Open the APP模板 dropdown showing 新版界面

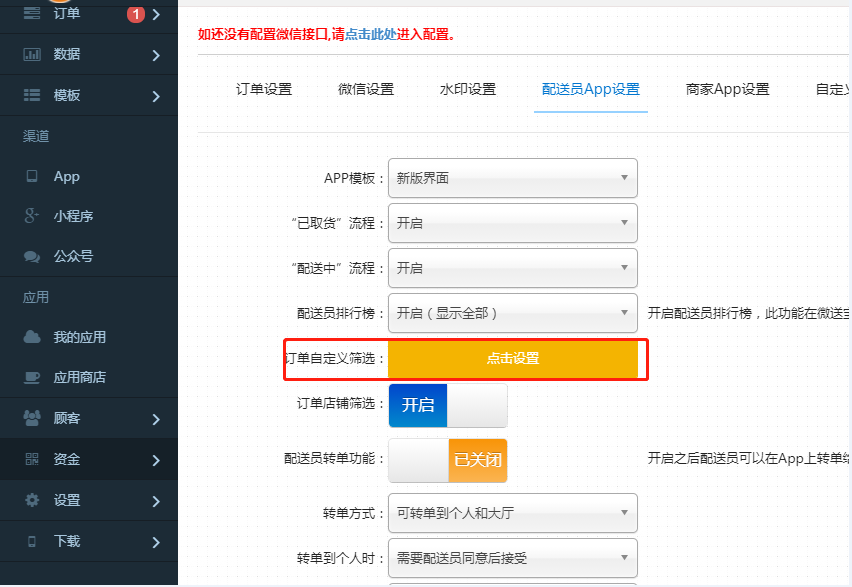coord(512,178)
